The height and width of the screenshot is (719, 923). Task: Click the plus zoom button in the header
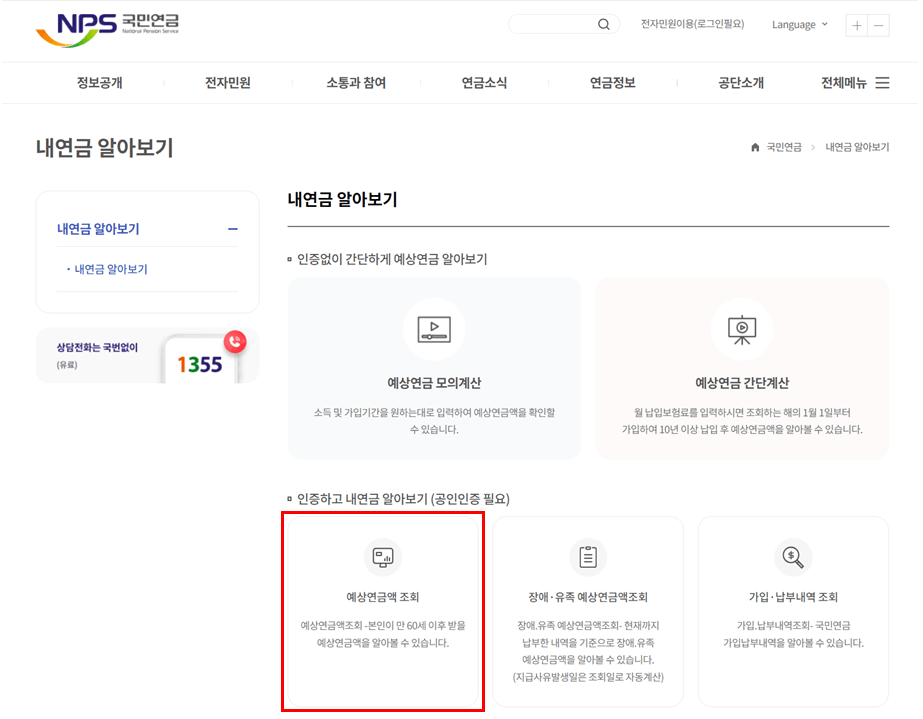pyautogui.click(x=856, y=24)
